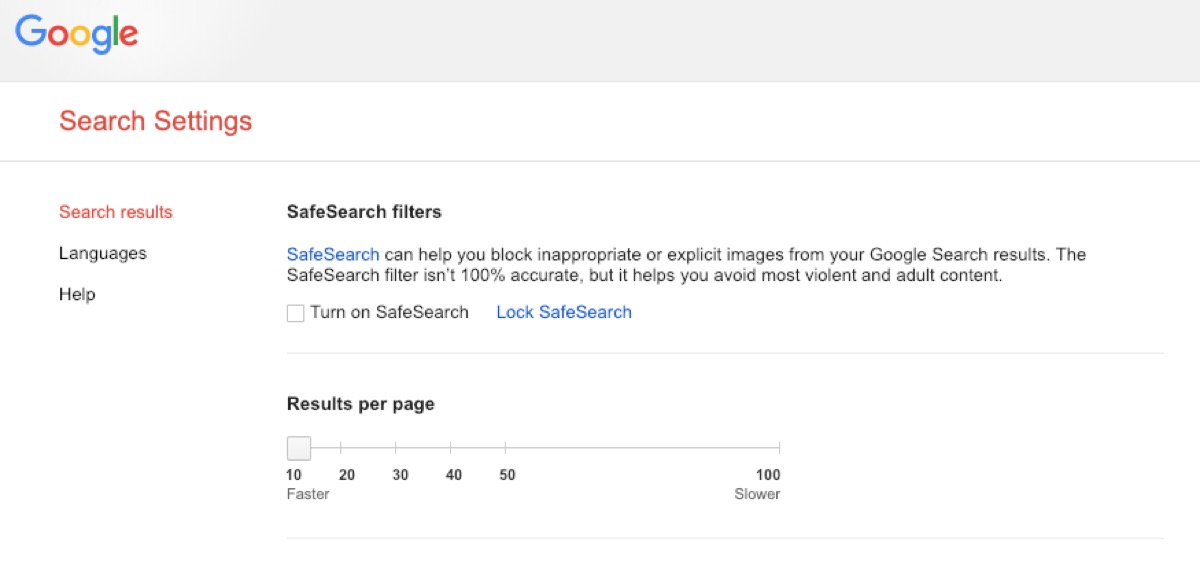
Task: Follow the blue SafeSearch link in description
Action: pyautogui.click(x=333, y=254)
